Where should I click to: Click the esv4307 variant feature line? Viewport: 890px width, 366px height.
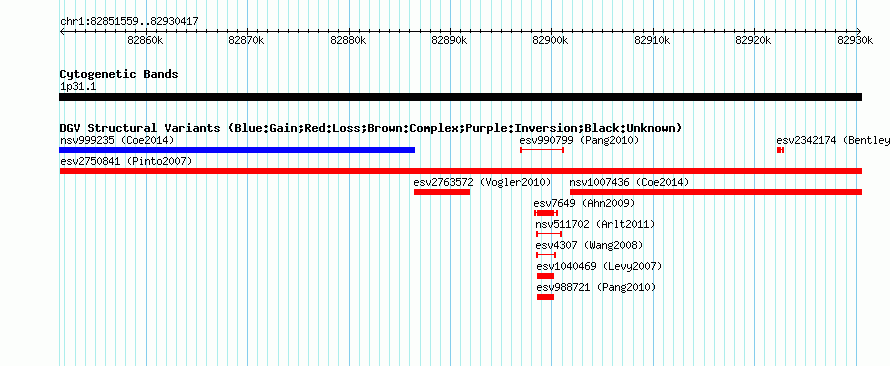pos(546,255)
